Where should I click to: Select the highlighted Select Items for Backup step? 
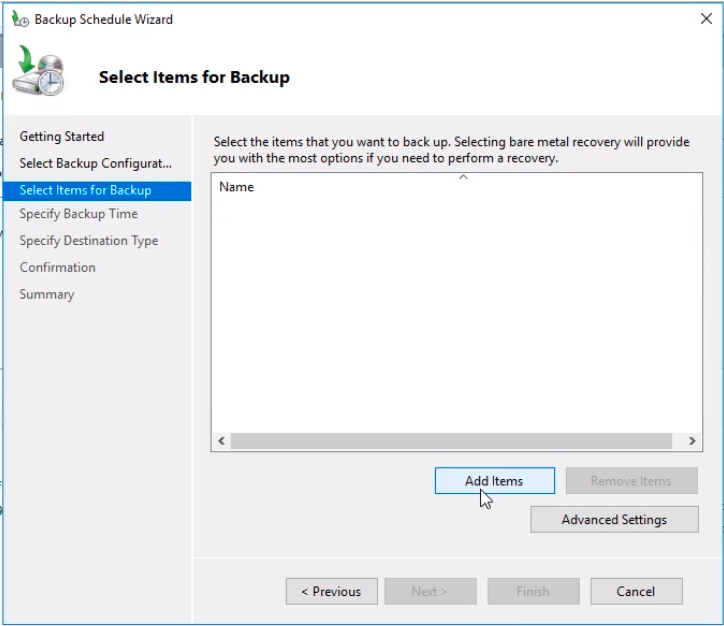(86, 190)
